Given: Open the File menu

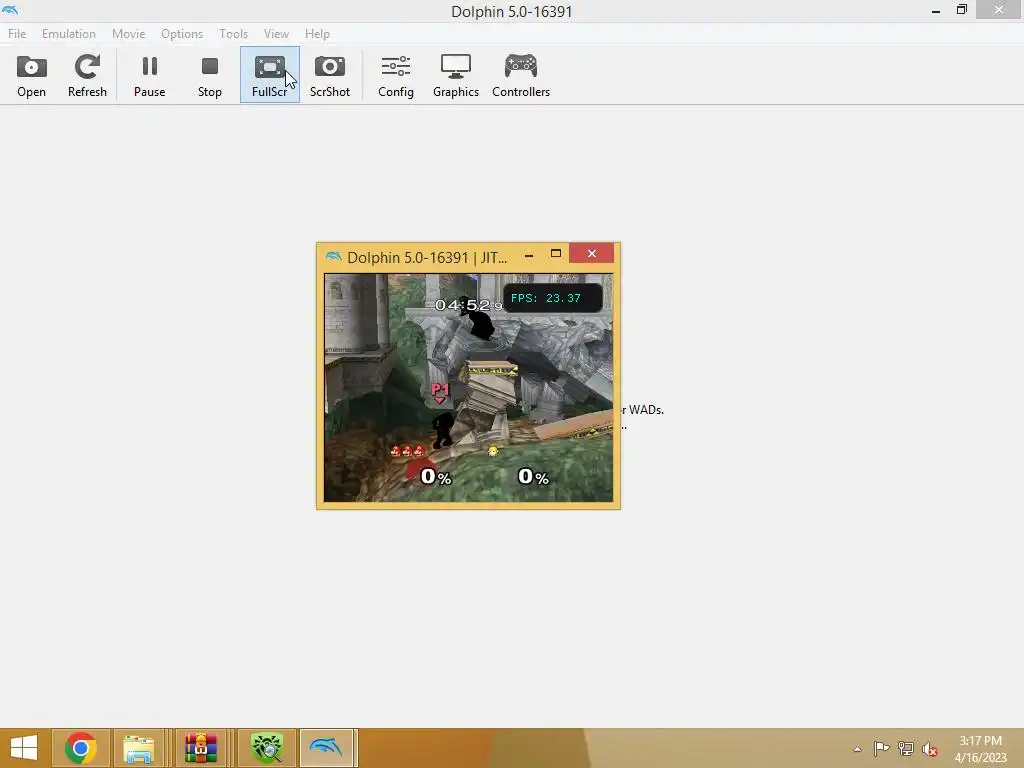Looking at the screenshot, I should (x=17, y=34).
